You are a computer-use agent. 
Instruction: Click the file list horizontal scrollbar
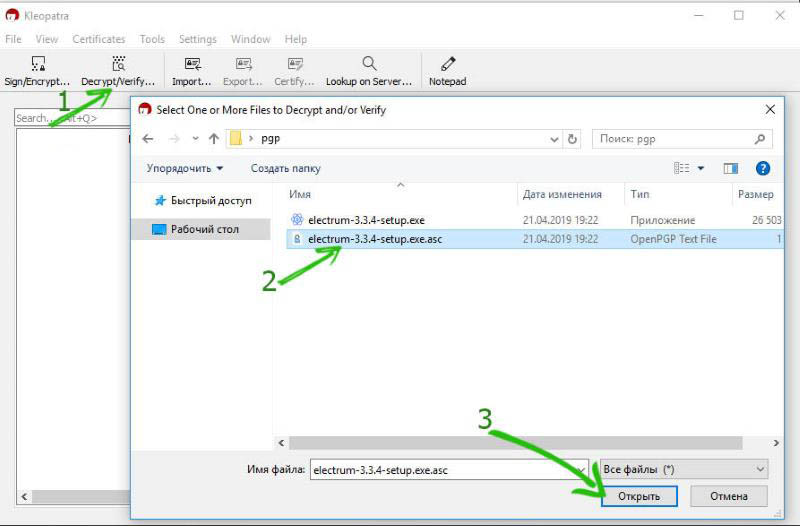[515, 443]
